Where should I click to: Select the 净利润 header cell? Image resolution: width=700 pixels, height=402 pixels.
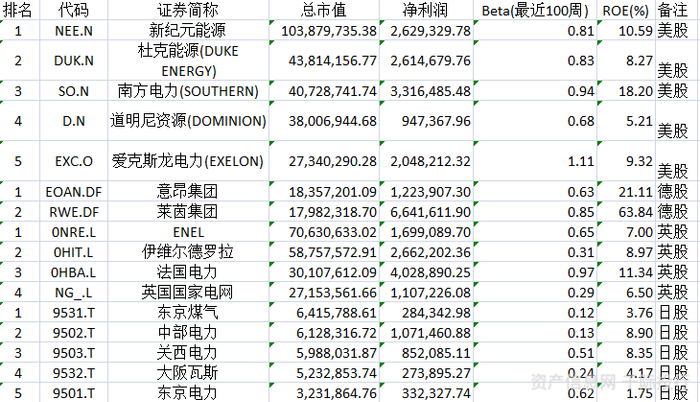426,10
